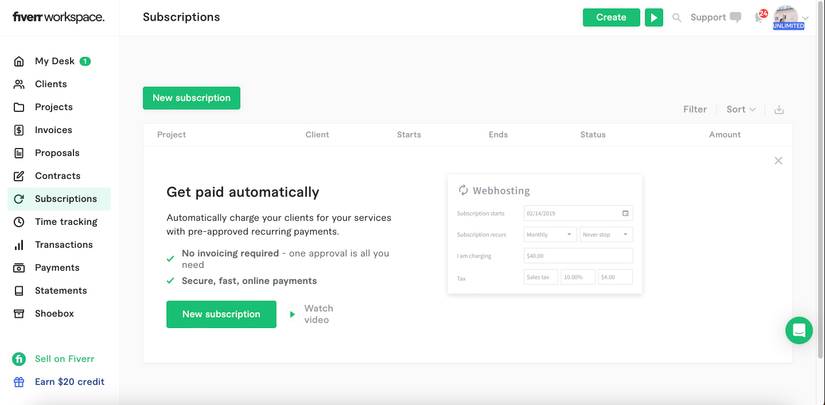Open the Never stop dropdown in preview
This screenshot has width=825, height=405.
[x=606, y=234]
